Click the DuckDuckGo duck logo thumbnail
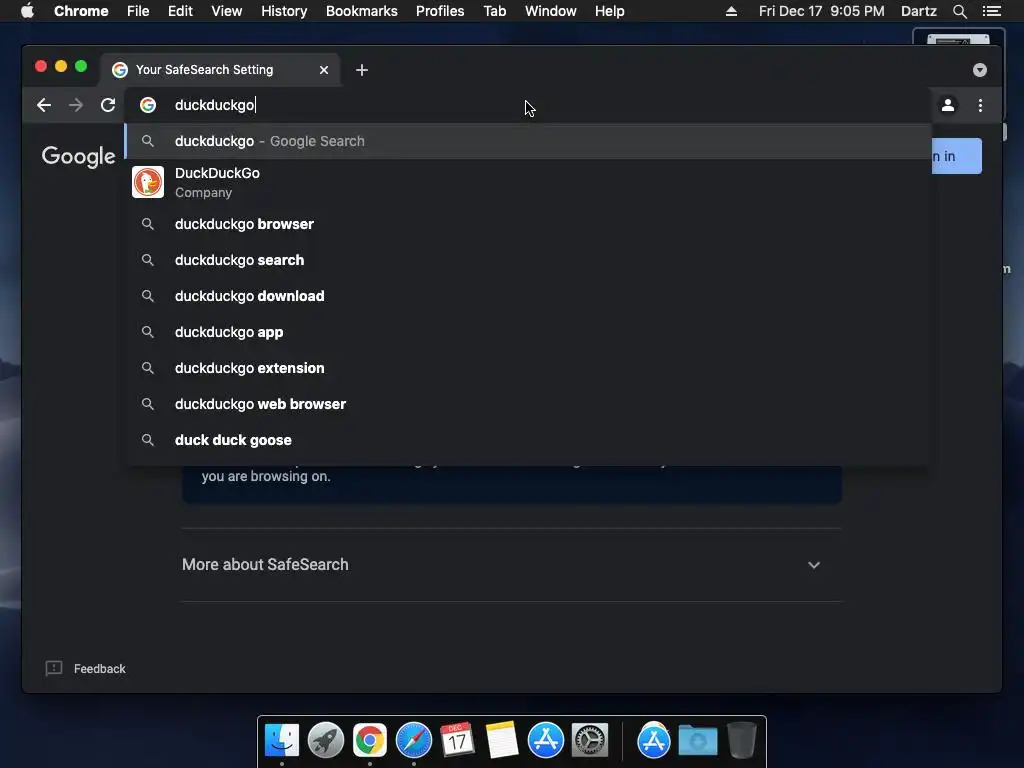The image size is (1024, 768). coord(148,182)
